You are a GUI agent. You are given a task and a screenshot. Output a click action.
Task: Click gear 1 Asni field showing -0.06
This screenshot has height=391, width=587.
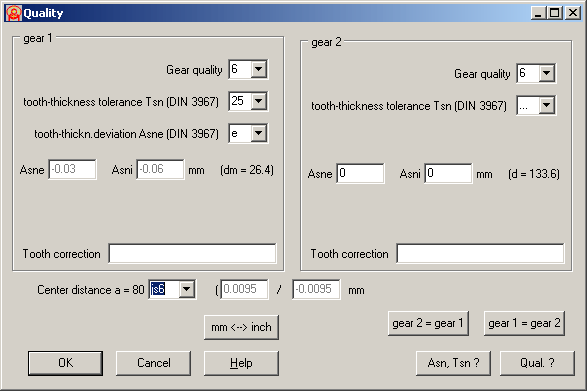(160, 169)
